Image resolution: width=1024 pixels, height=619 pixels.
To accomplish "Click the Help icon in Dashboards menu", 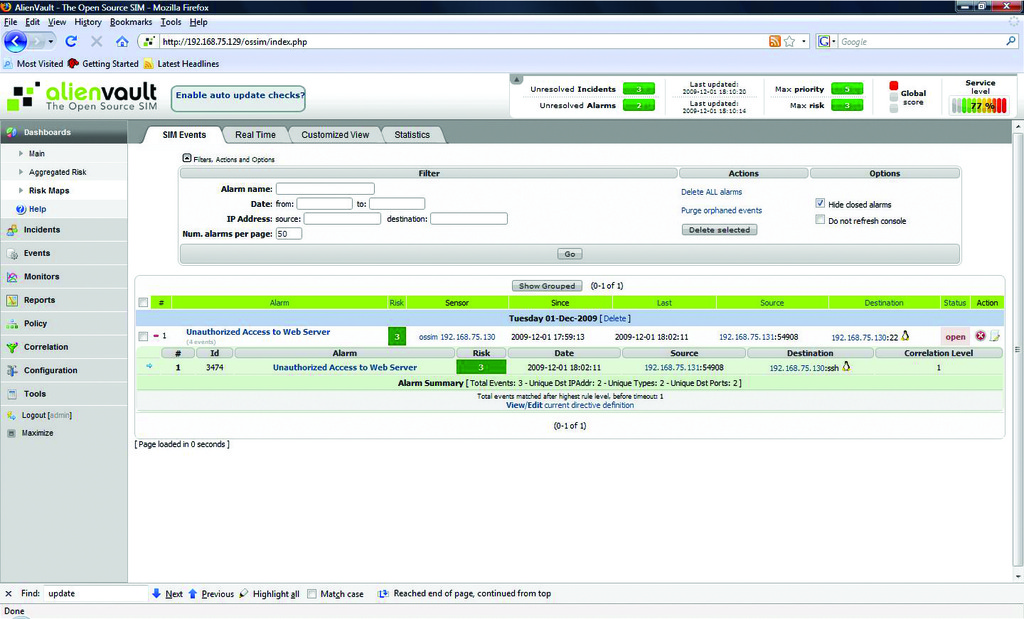I will pos(21,209).
